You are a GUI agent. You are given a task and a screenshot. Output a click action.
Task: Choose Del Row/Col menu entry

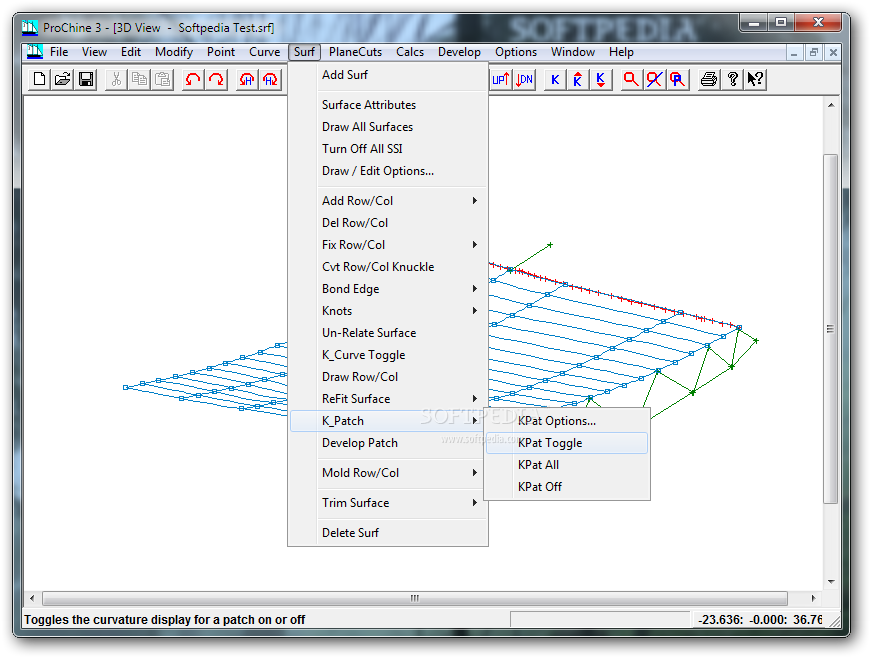388,223
